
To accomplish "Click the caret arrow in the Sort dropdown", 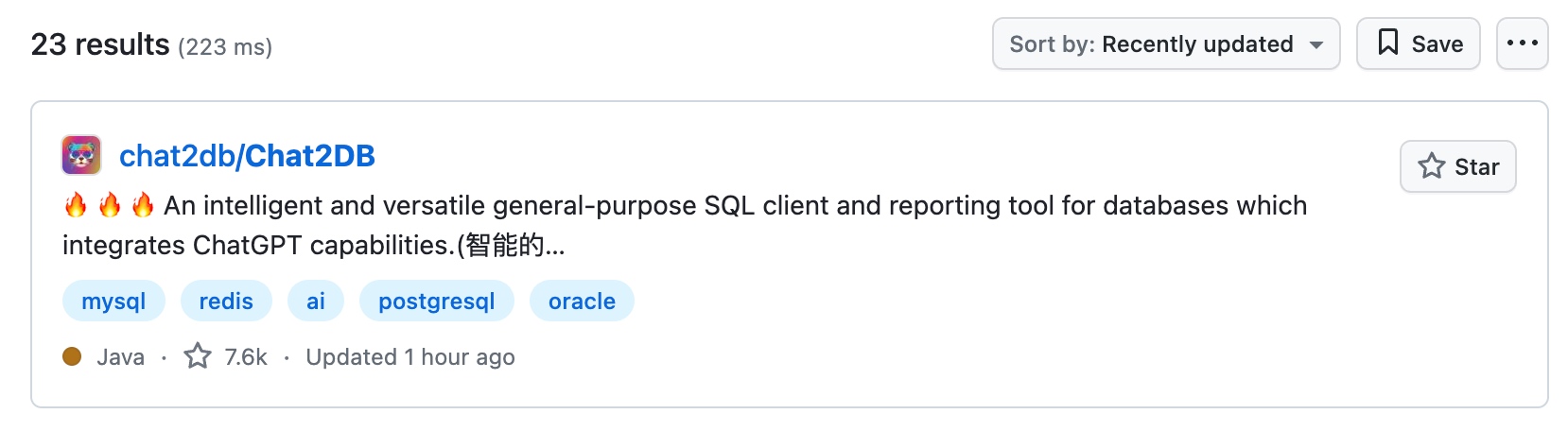I will [1315, 44].
